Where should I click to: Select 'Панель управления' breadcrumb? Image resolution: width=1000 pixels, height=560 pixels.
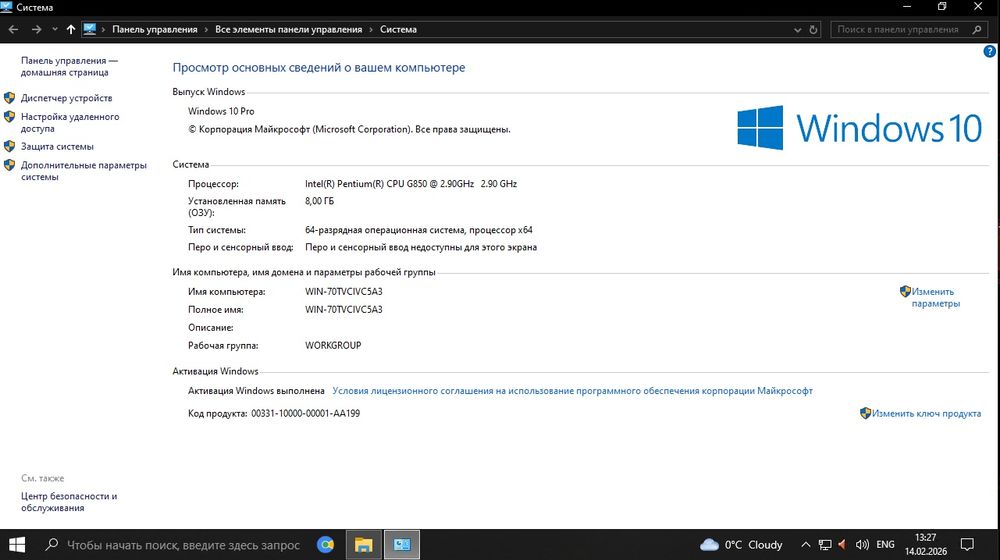pyautogui.click(x=155, y=29)
